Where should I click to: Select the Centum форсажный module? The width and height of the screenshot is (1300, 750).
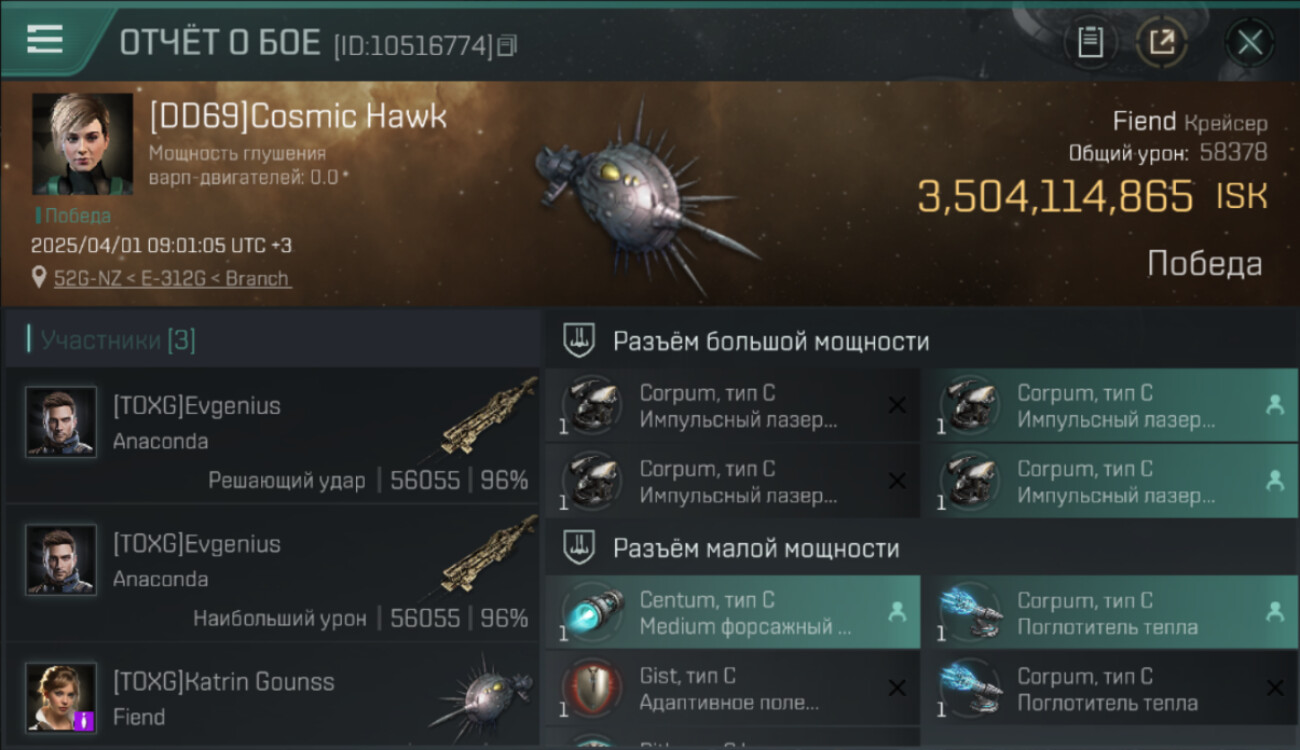pyautogui.click(x=732, y=612)
